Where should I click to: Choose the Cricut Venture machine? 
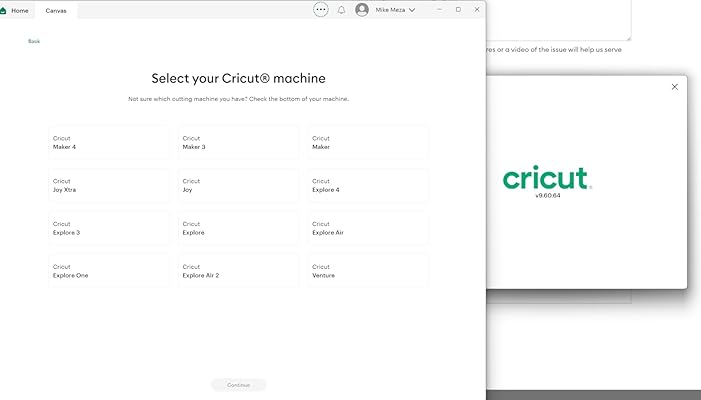368,271
